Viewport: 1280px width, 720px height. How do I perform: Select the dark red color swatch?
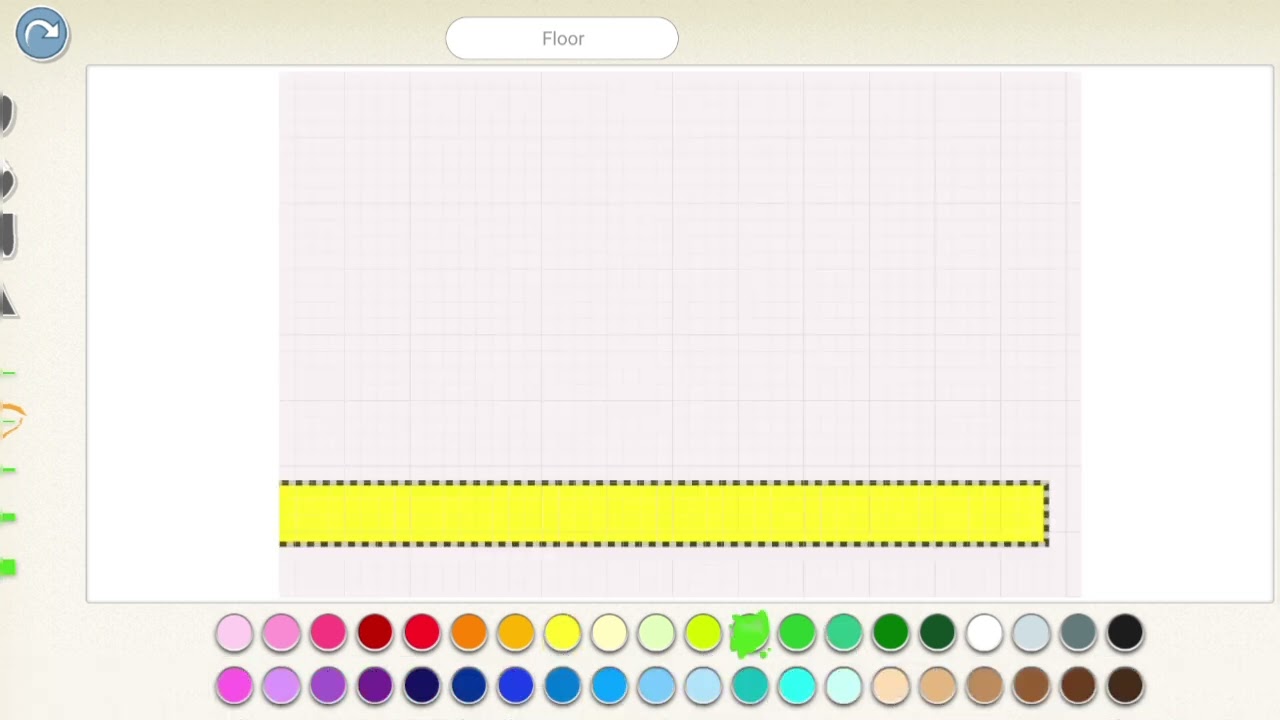(x=375, y=633)
